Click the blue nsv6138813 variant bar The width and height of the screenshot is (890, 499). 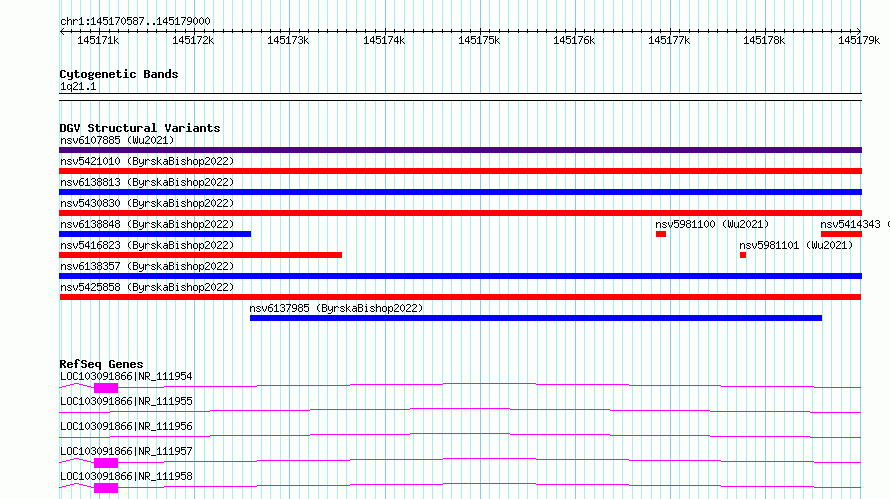pos(460,192)
